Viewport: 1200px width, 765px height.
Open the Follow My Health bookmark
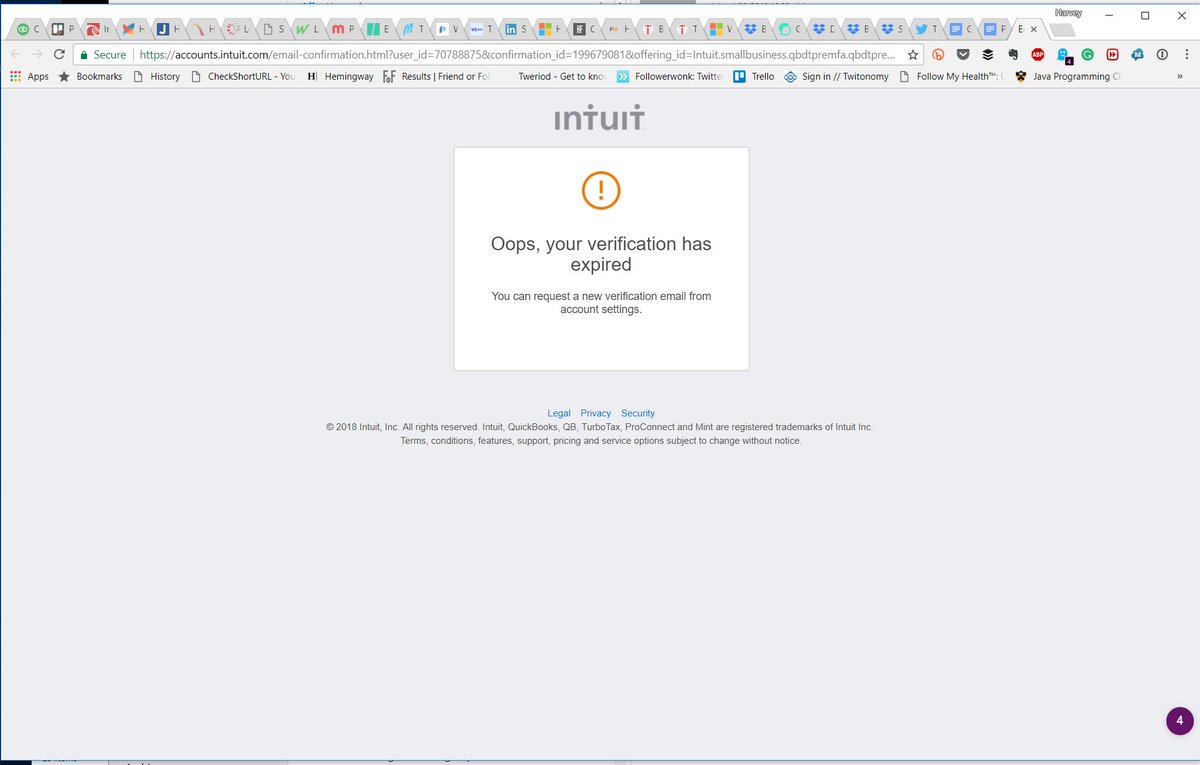[952, 76]
